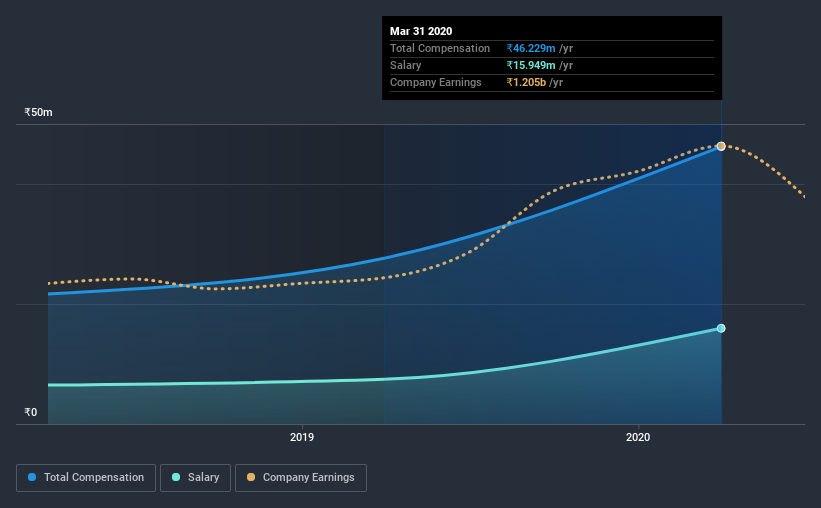Click the tooltip's Salary row label
The image size is (821, 508).
(405, 65)
